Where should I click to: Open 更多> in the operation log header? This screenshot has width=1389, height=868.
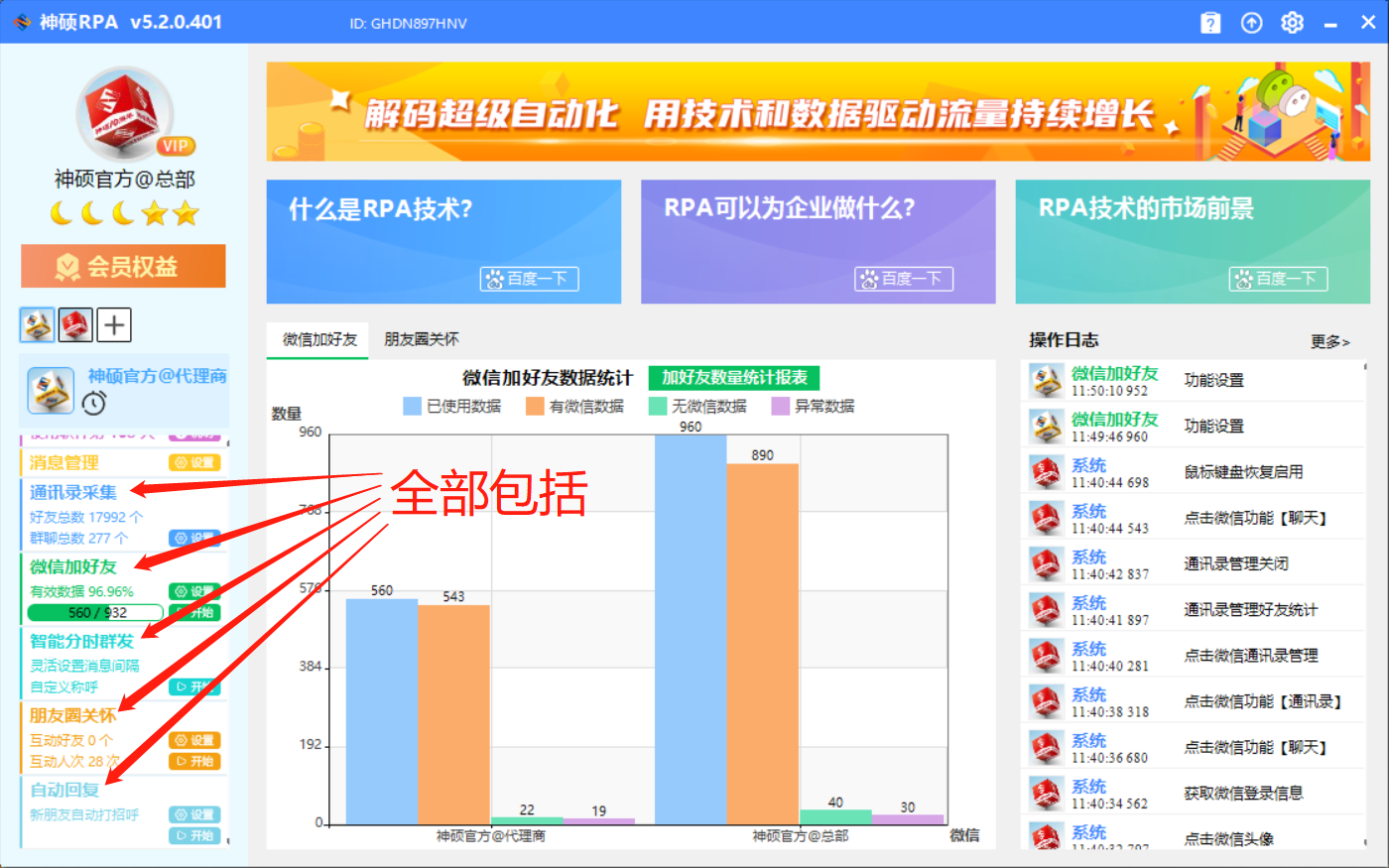point(1329,341)
